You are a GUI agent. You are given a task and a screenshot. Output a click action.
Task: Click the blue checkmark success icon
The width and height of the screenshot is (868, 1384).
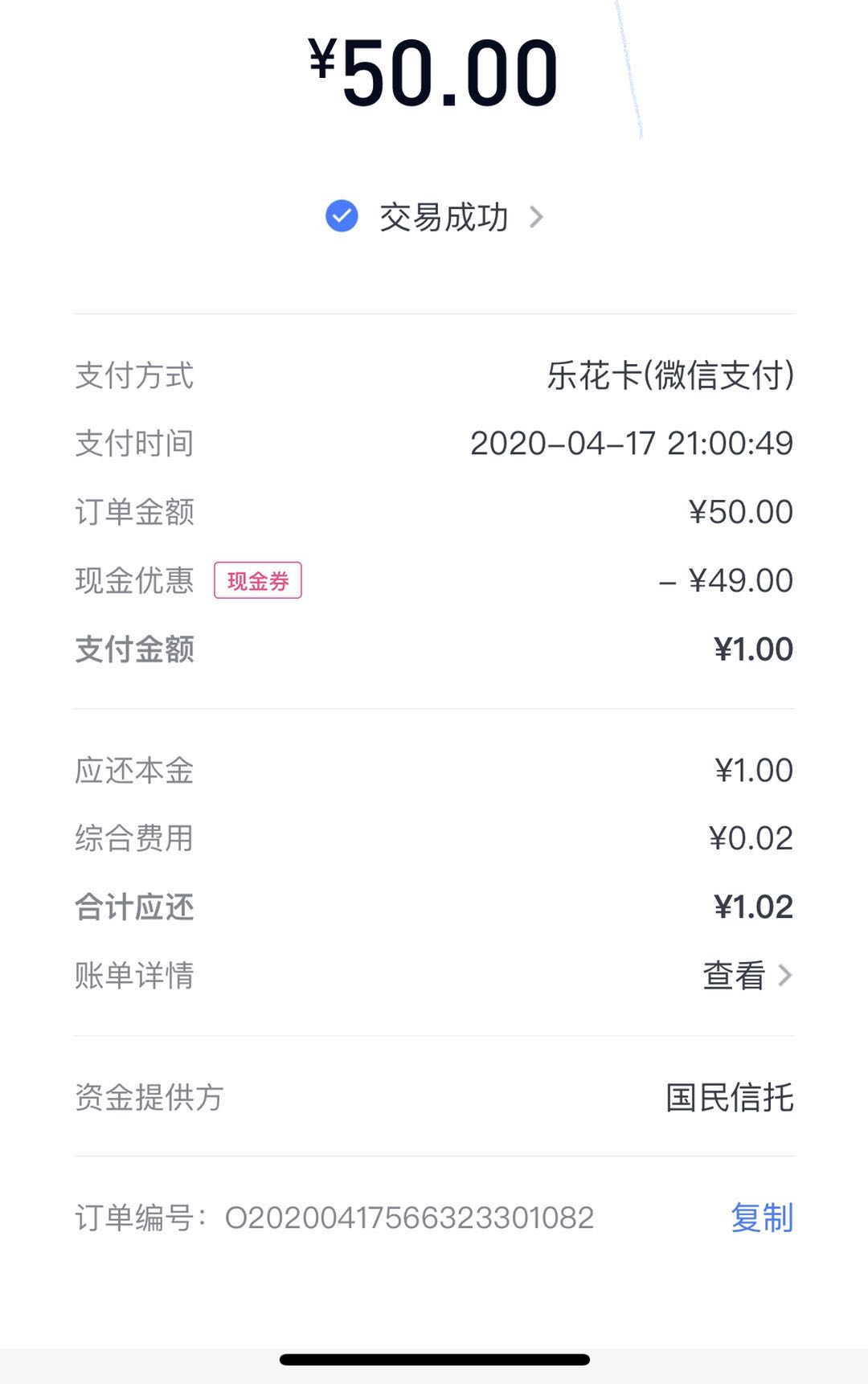pos(342,216)
